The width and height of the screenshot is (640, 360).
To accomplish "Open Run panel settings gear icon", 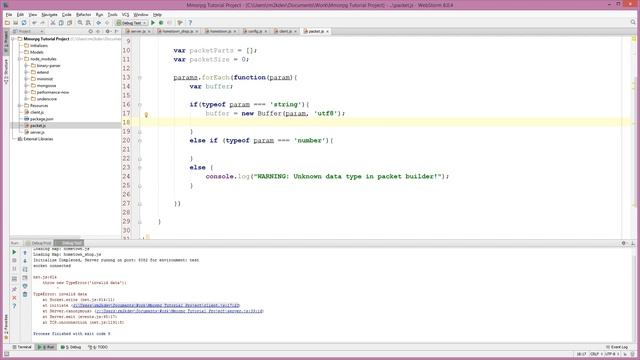I will coord(624,243).
